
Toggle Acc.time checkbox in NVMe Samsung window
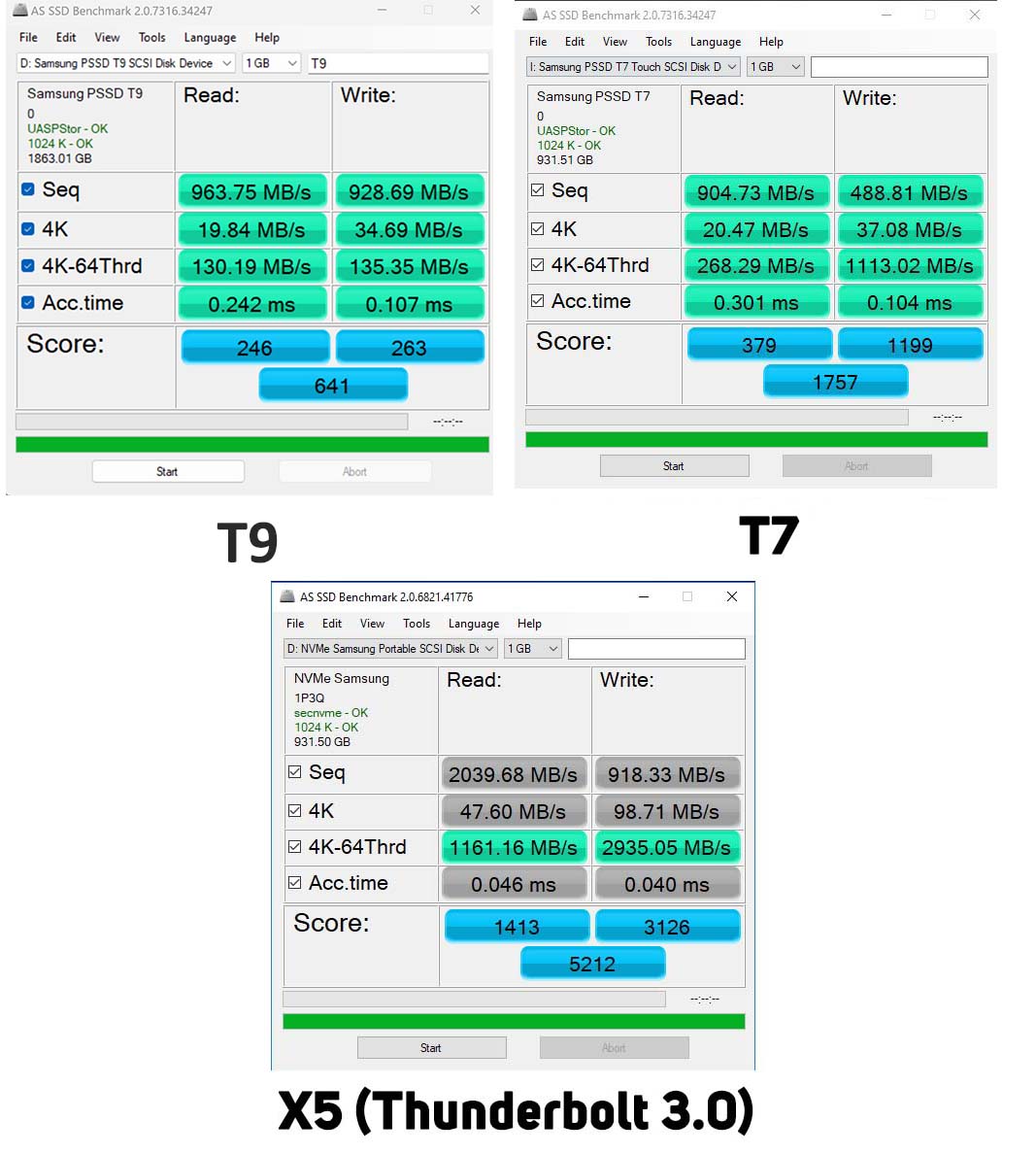coord(295,882)
